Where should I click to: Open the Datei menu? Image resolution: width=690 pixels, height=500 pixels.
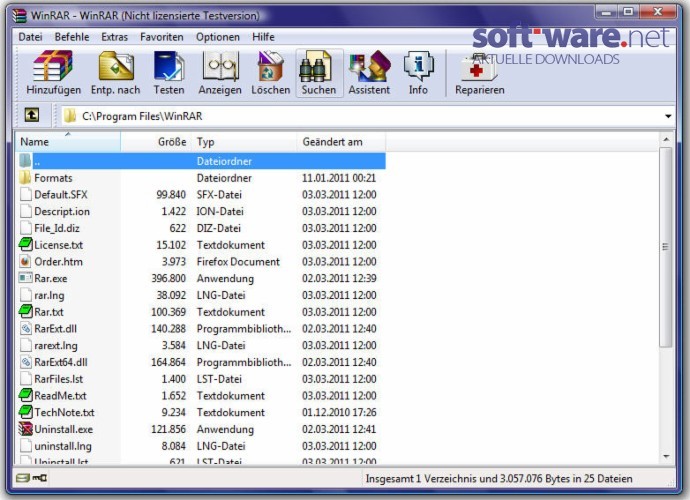[x=30, y=37]
